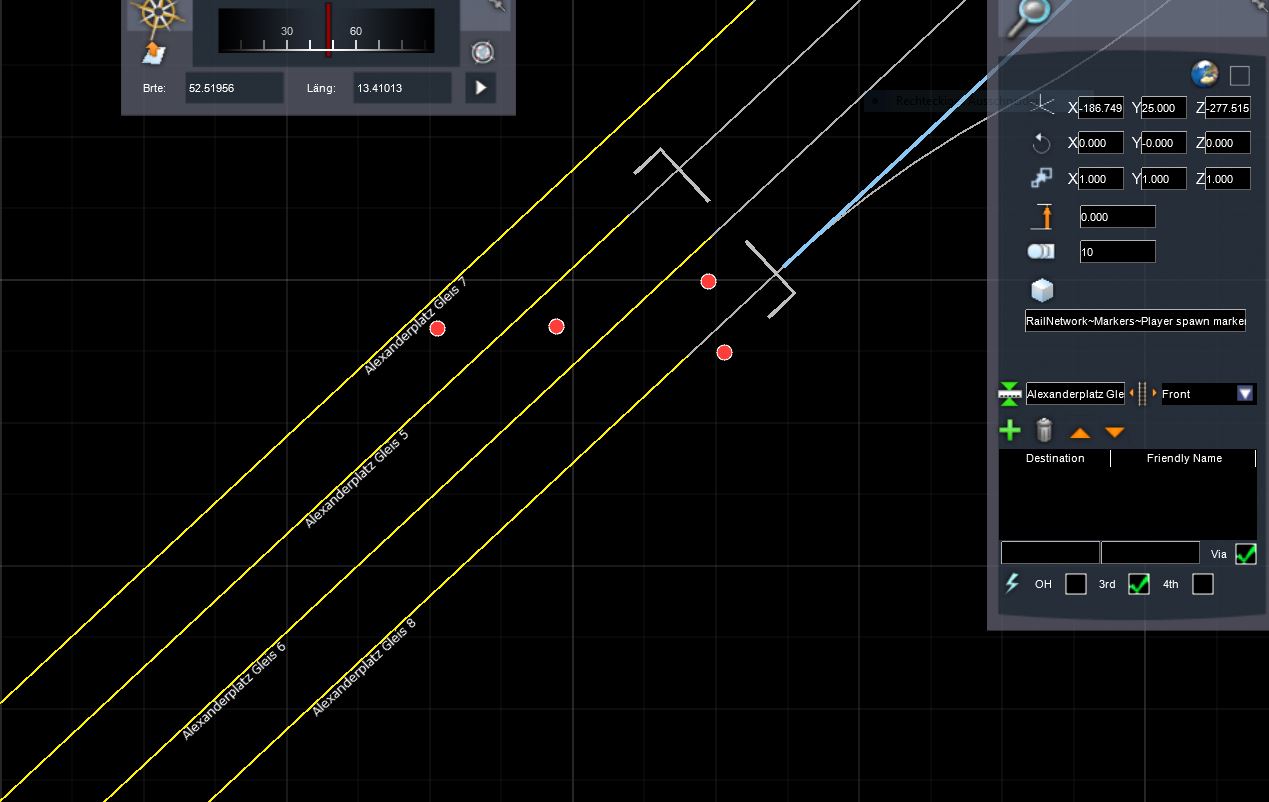Screen dimensions: 1269x802
Task: Click the Friendly Name column header
Action: 1184,458
